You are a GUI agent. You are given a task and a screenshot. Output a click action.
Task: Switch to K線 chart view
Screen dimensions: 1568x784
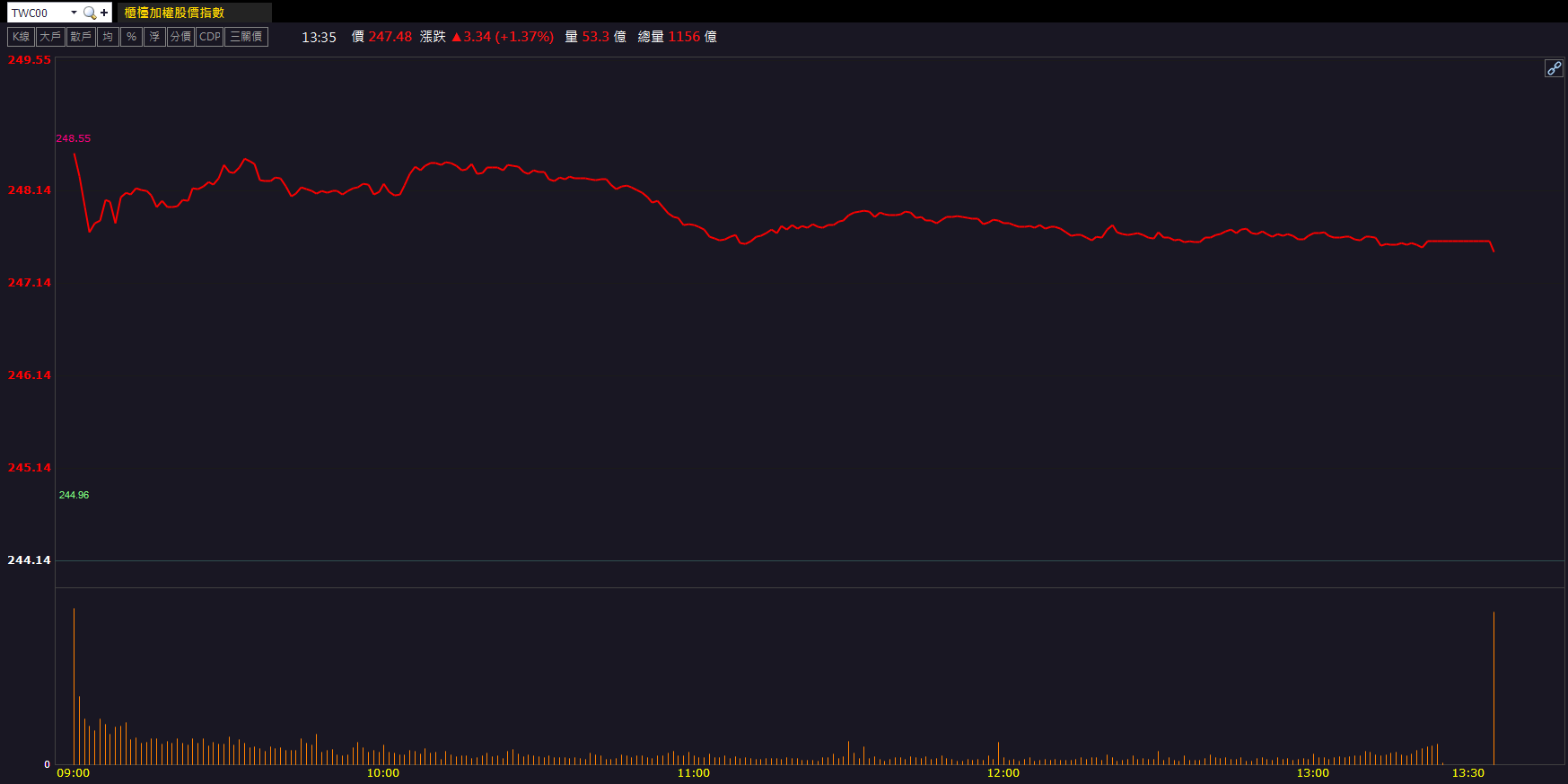21,37
